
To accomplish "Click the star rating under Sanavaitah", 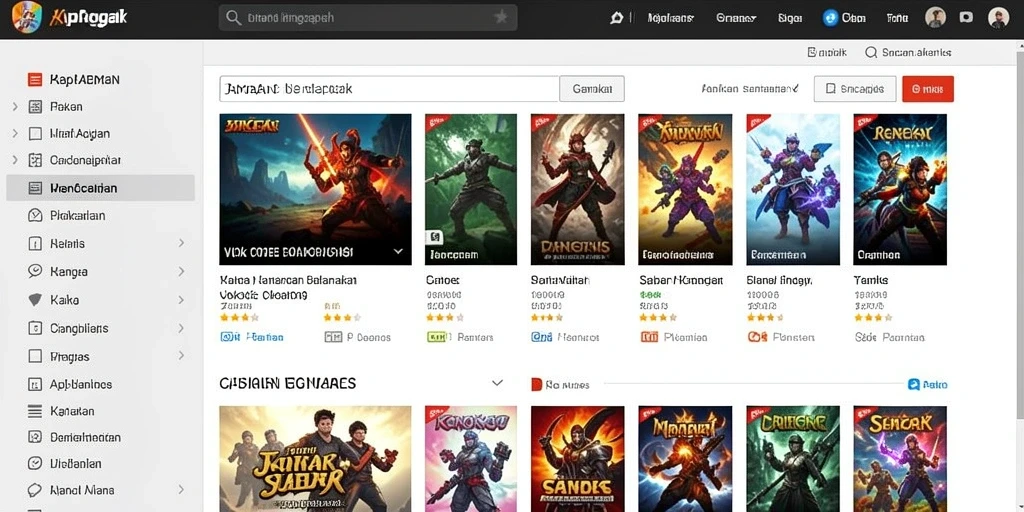I will (x=547, y=317).
